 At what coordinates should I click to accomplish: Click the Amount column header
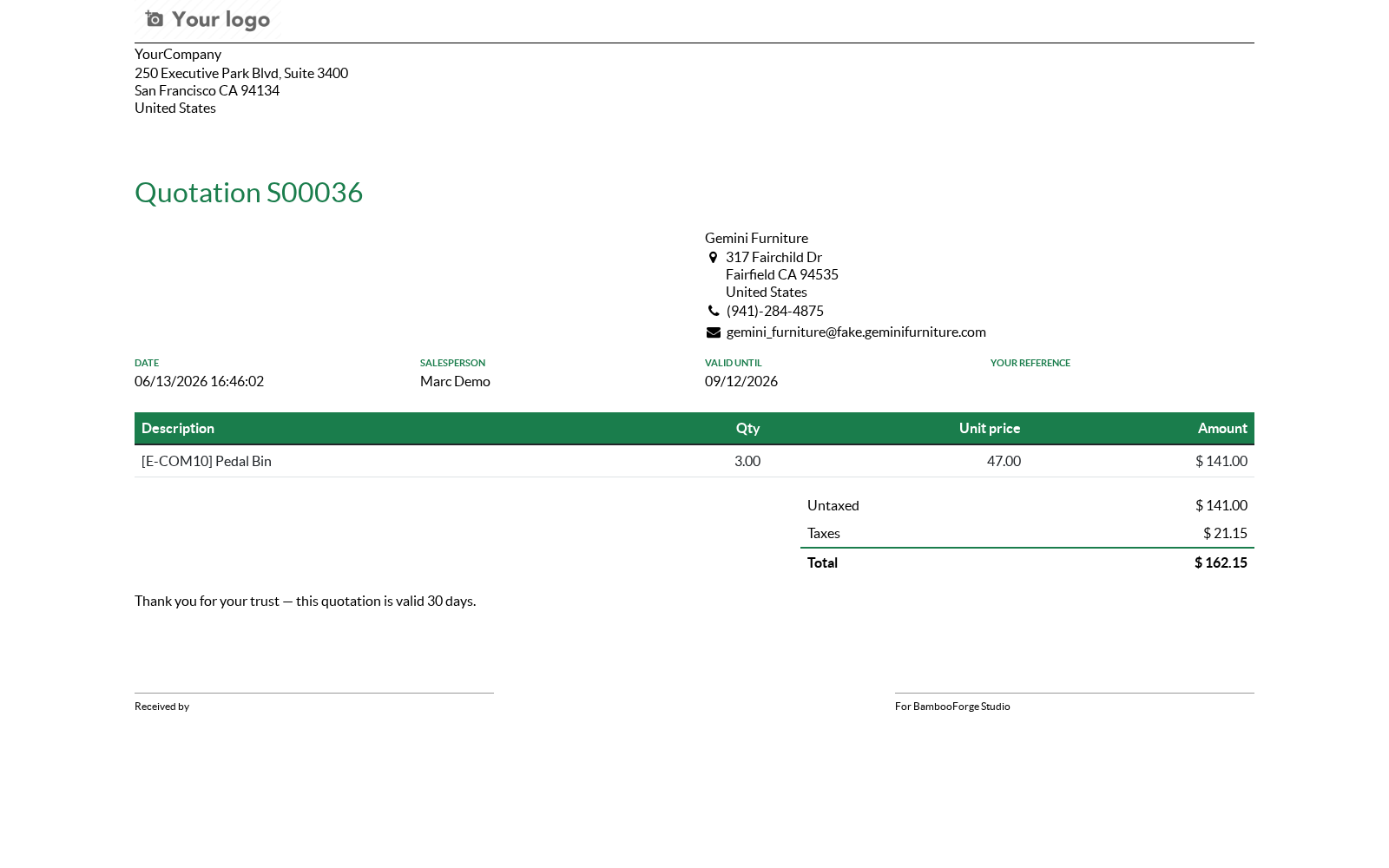coord(1222,428)
